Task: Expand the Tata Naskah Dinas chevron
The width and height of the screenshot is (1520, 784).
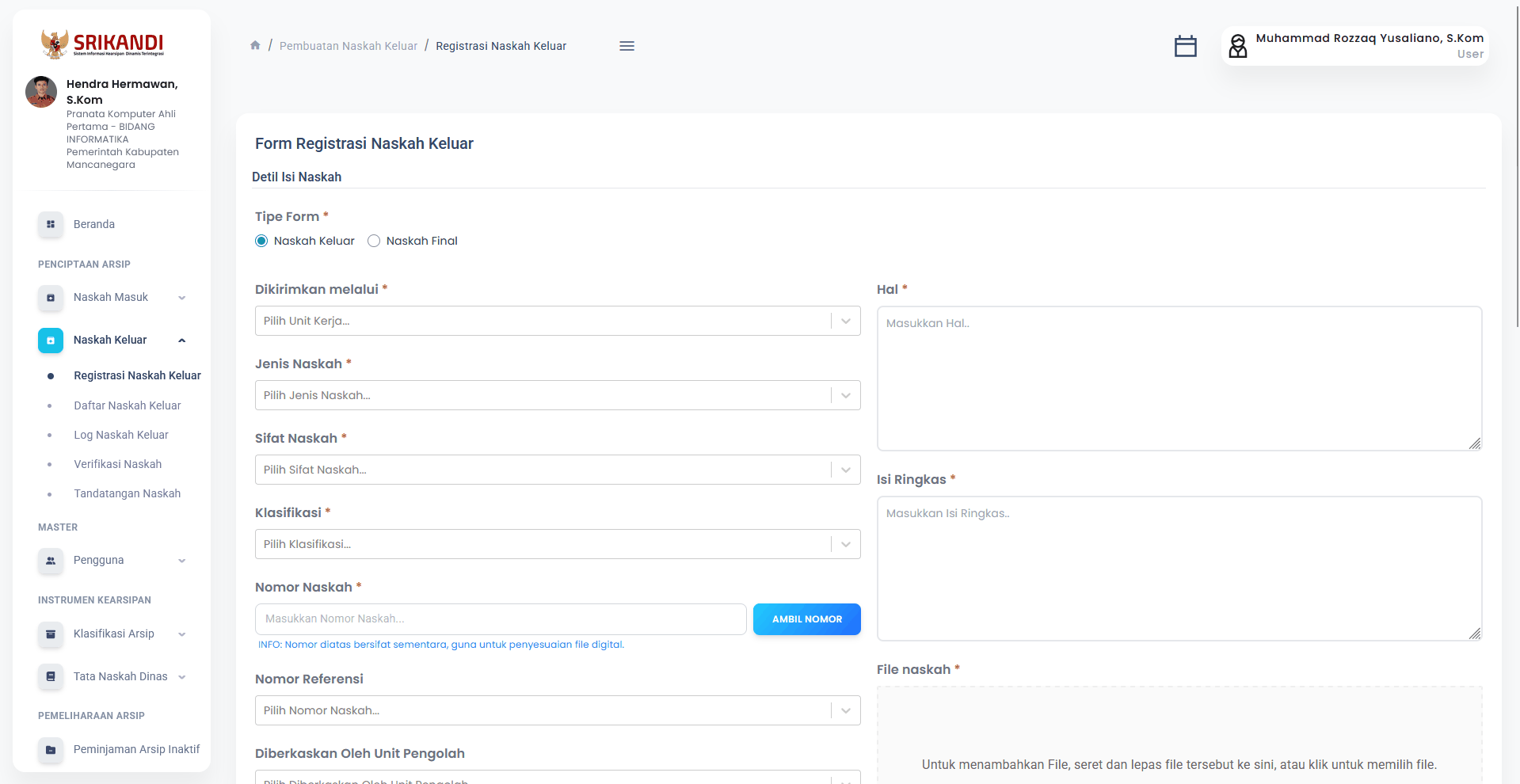Action: 182,677
